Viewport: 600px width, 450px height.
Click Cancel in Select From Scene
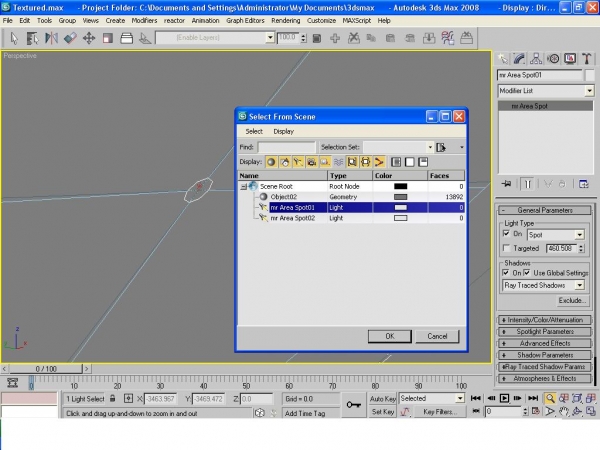[437, 336]
